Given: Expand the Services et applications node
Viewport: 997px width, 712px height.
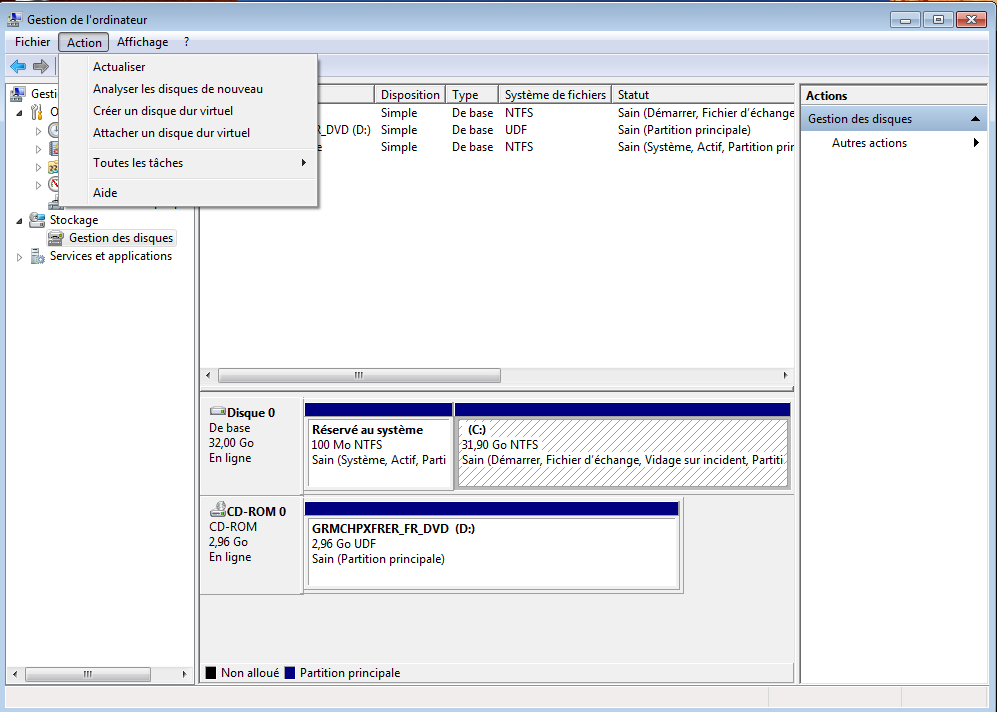Looking at the screenshot, I should pos(20,257).
